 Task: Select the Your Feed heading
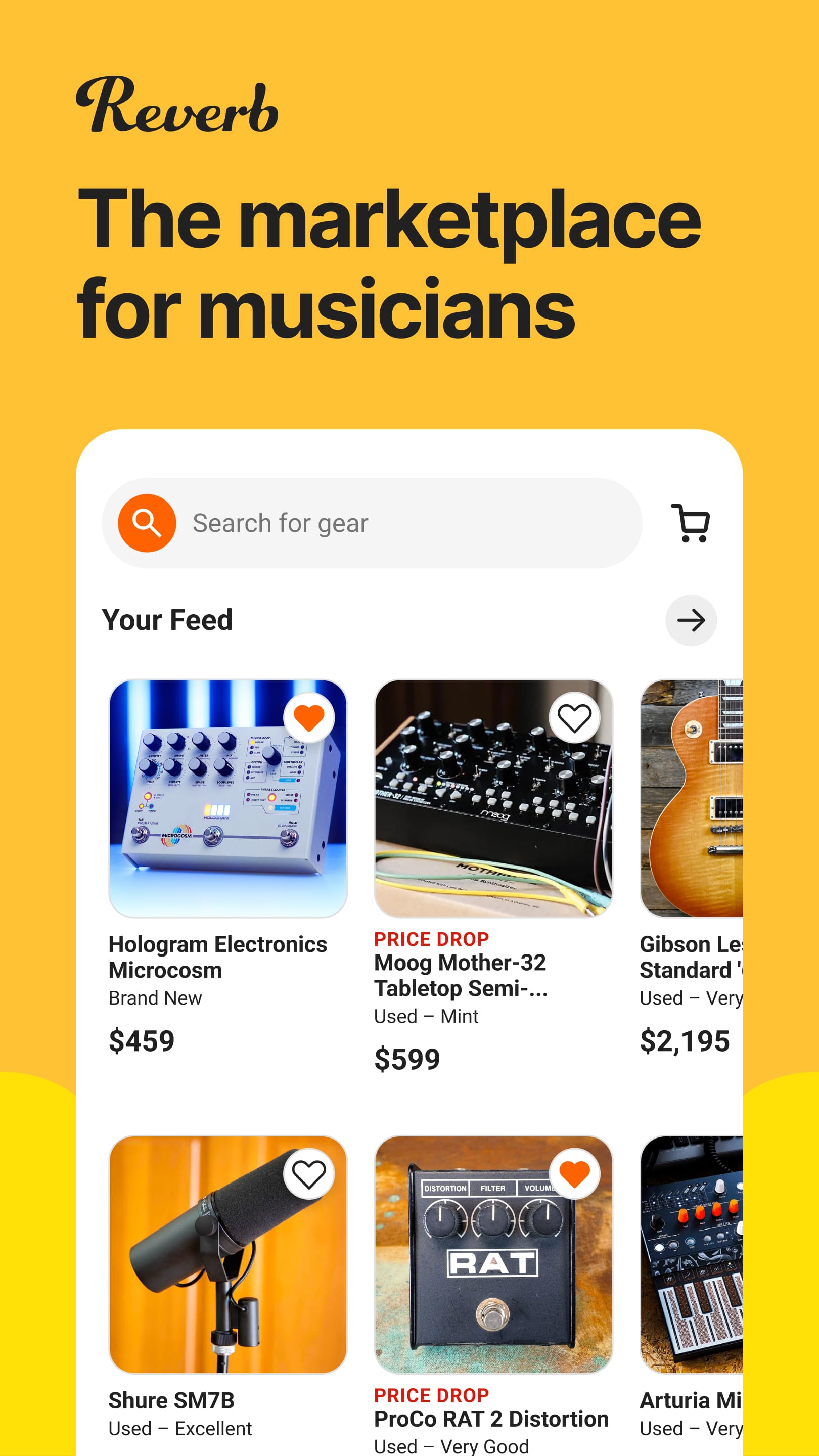click(167, 620)
